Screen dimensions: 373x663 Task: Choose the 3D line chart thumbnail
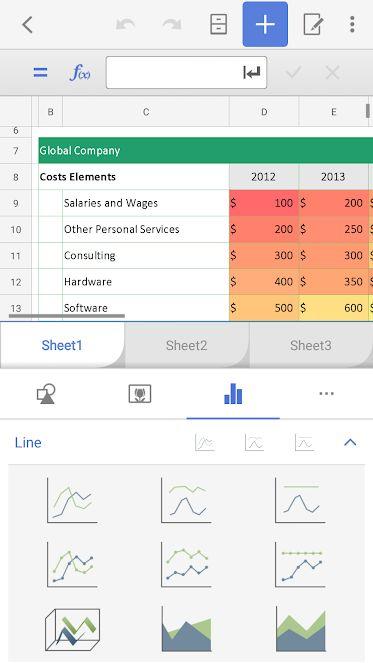click(x=72, y=630)
